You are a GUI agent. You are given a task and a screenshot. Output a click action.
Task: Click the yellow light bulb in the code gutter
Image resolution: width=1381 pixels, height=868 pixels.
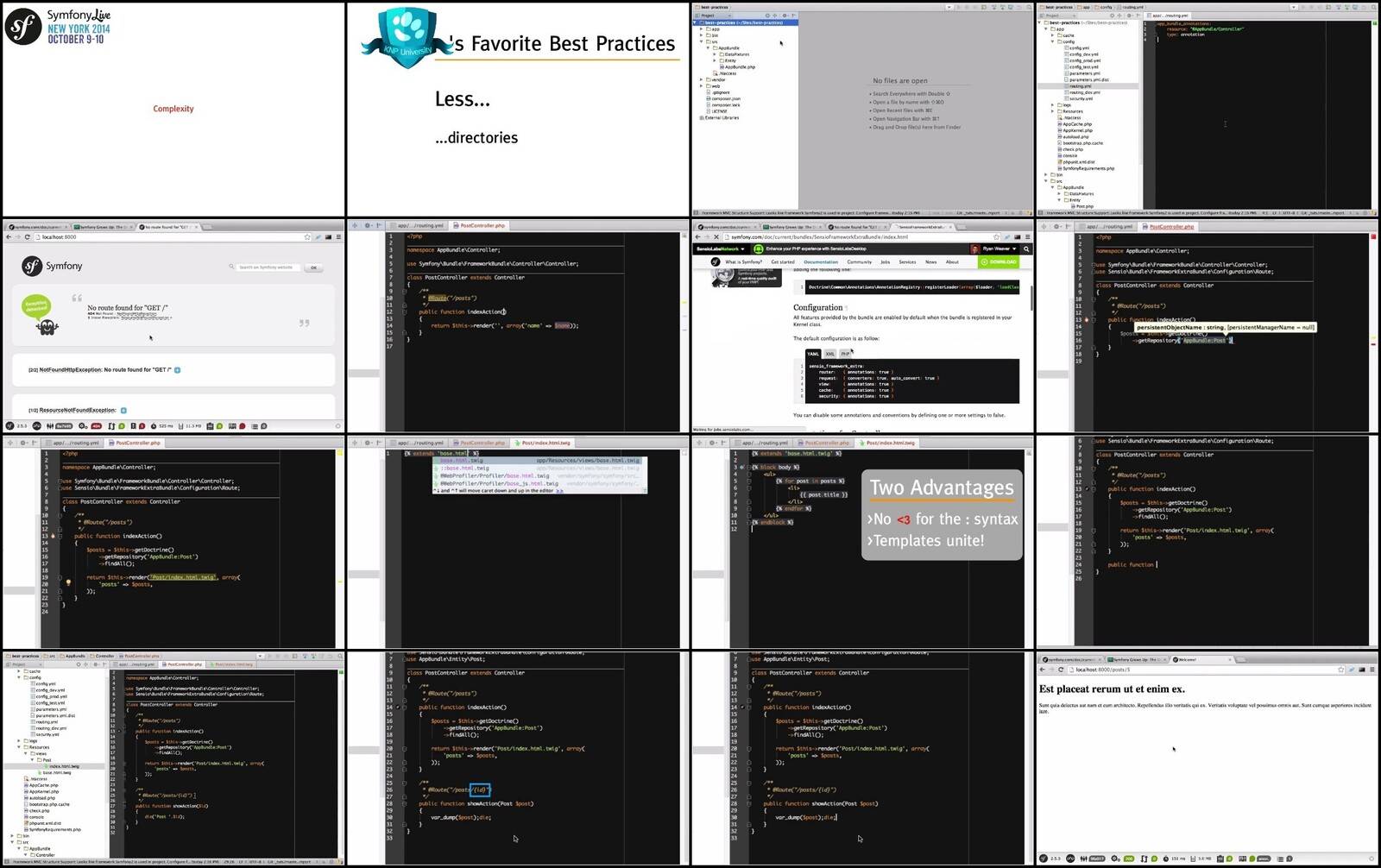[x=68, y=582]
